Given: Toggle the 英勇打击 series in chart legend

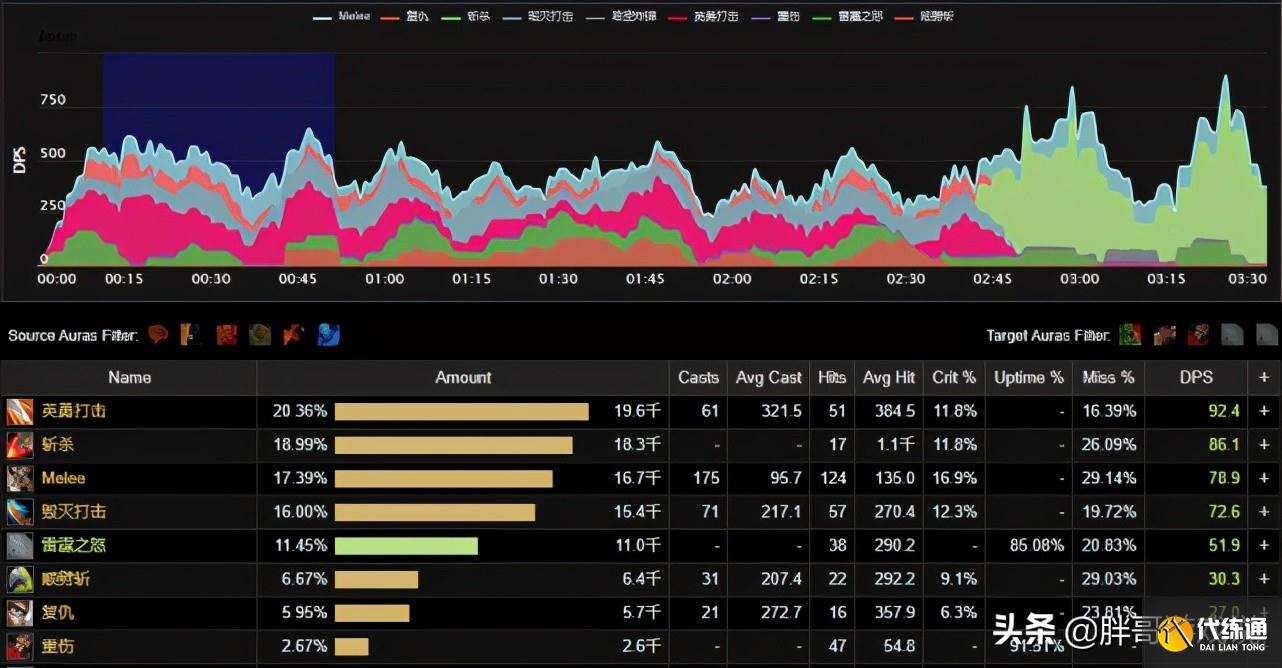Looking at the screenshot, I should coord(703,17).
